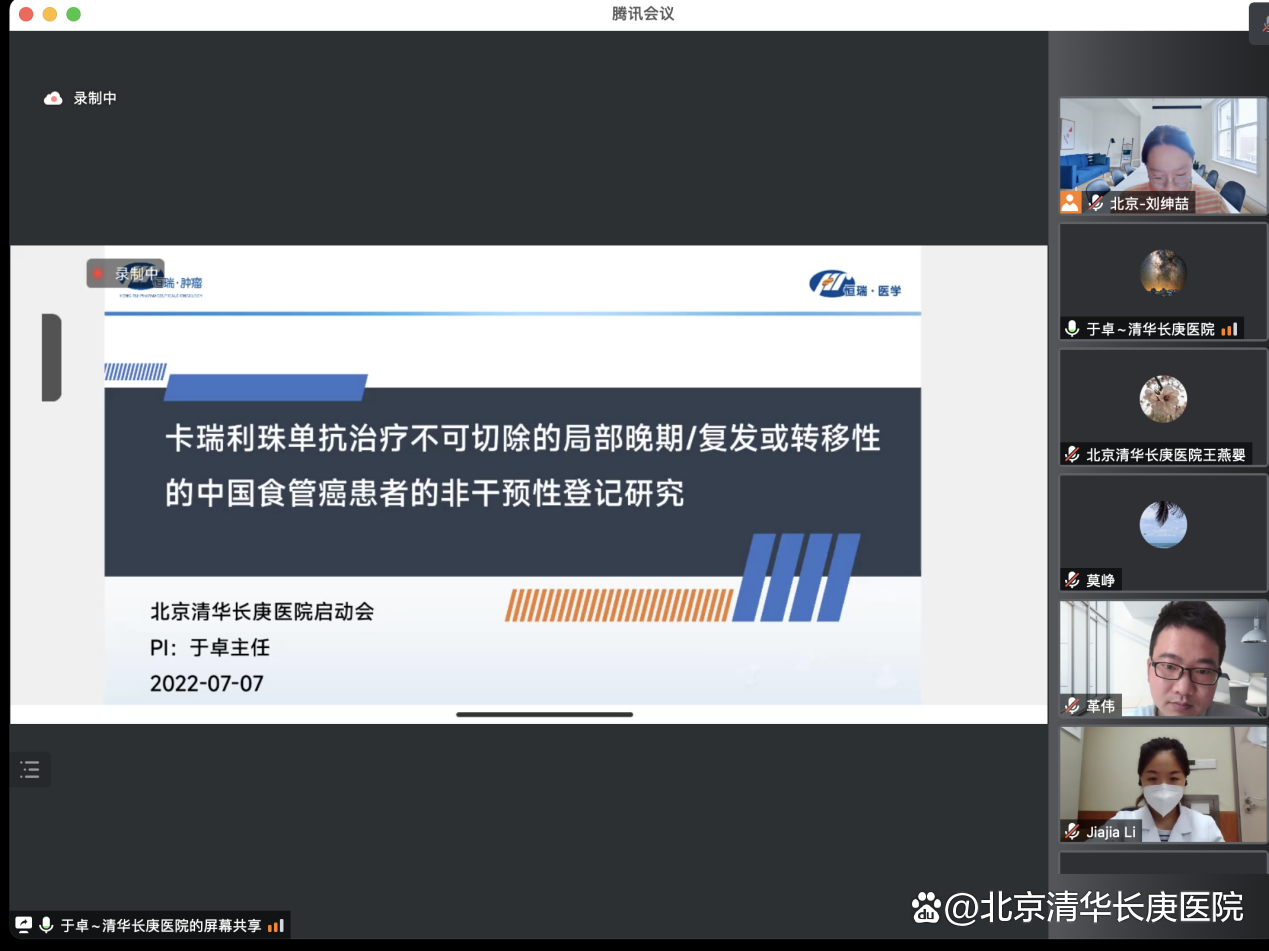This screenshot has height=951, width=1269.
Task: Click green microphone icon in screen-share label
Action: [x=46, y=925]
